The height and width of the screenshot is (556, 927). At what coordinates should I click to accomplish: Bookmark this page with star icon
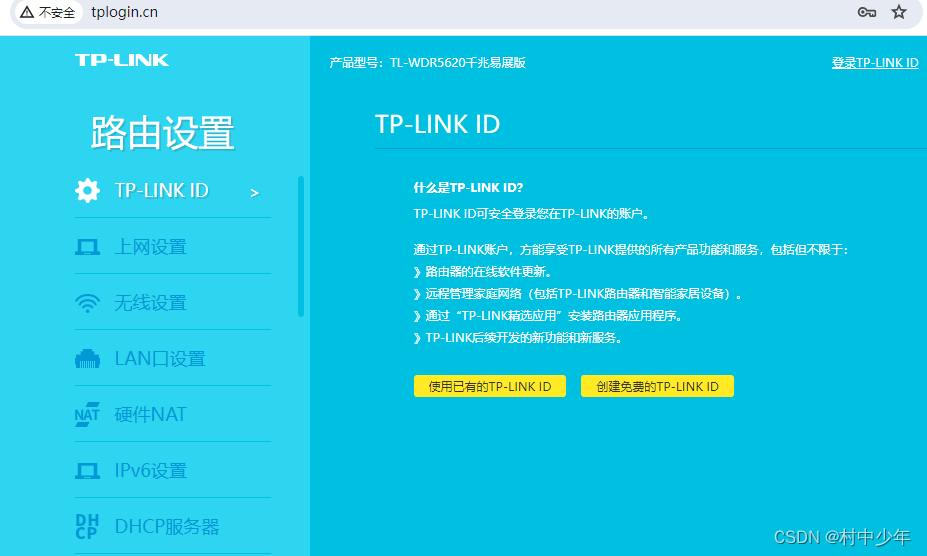tap(899, 12)
